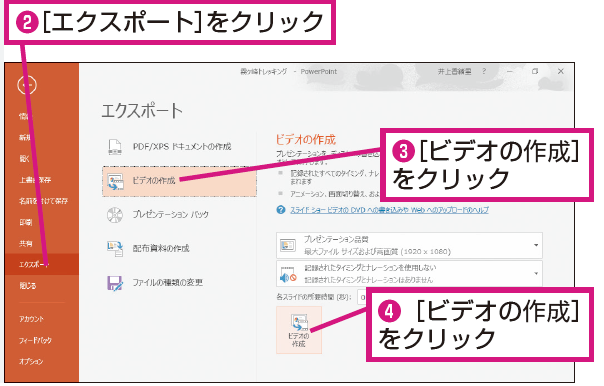
Task: Click the title bar help question mark
Action: (x=484, y=71)
